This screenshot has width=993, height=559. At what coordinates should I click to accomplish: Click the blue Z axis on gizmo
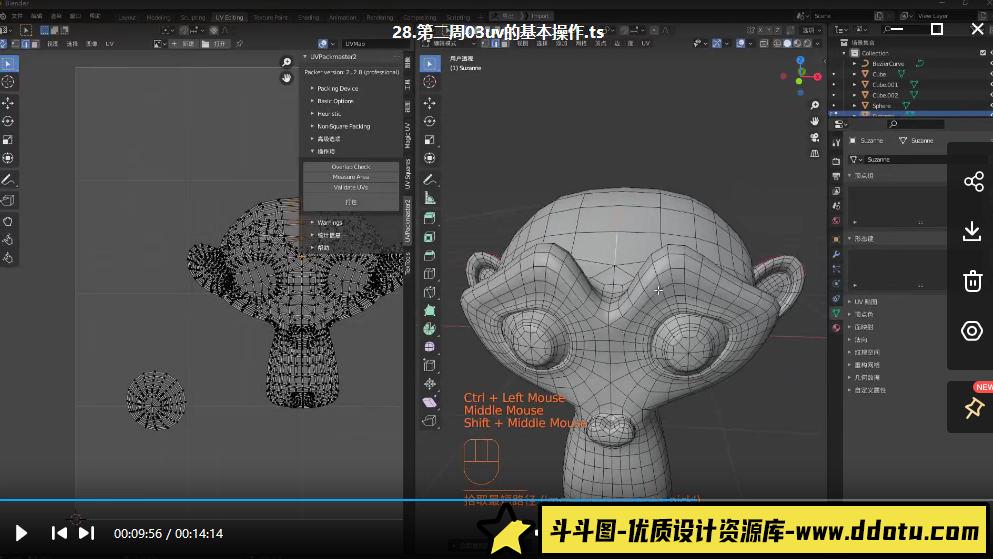point(800,60)
